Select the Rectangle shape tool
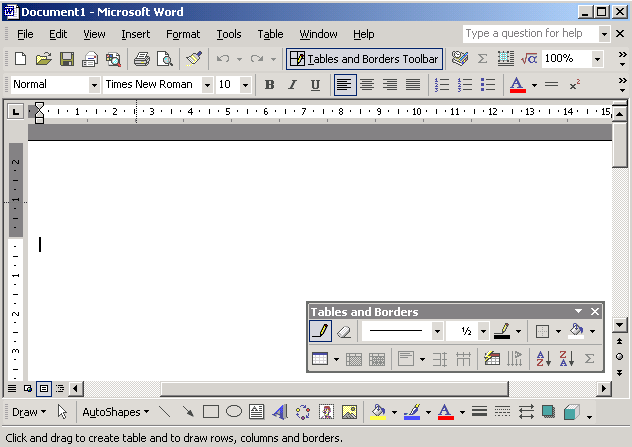 [211, 411]
